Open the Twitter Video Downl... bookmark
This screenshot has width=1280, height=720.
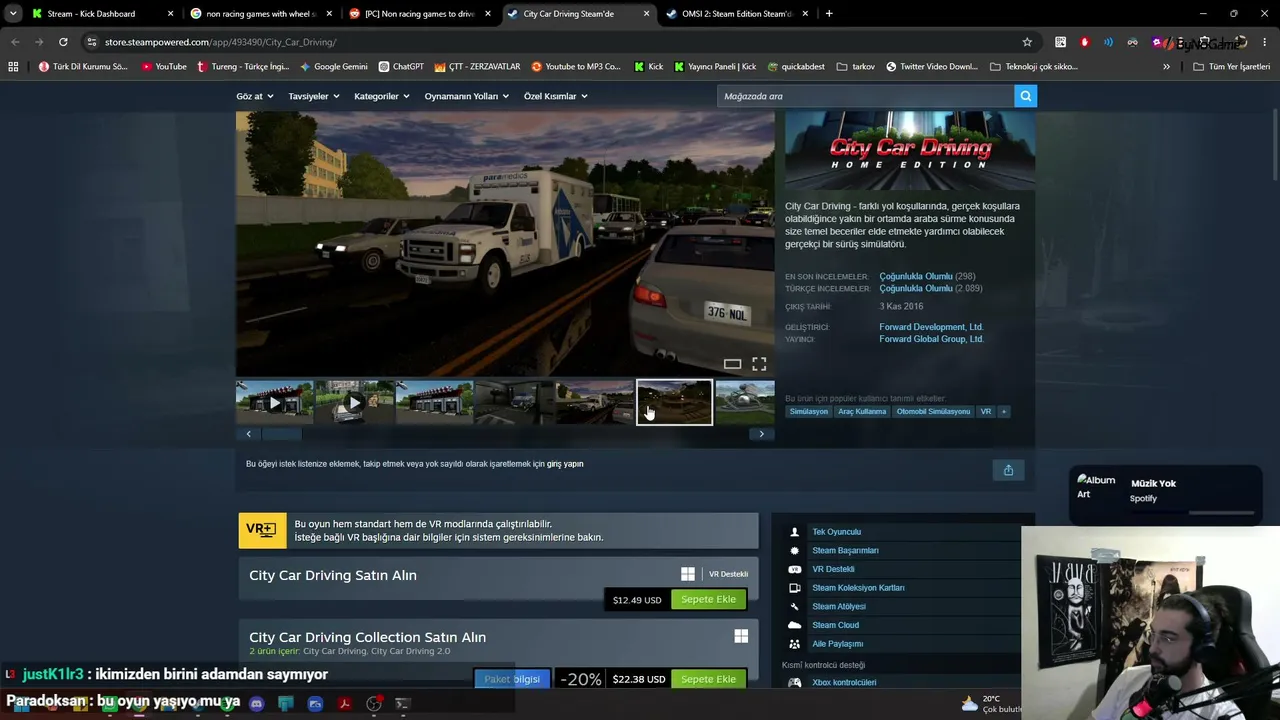pyautogui.click(x=932, y=67)
